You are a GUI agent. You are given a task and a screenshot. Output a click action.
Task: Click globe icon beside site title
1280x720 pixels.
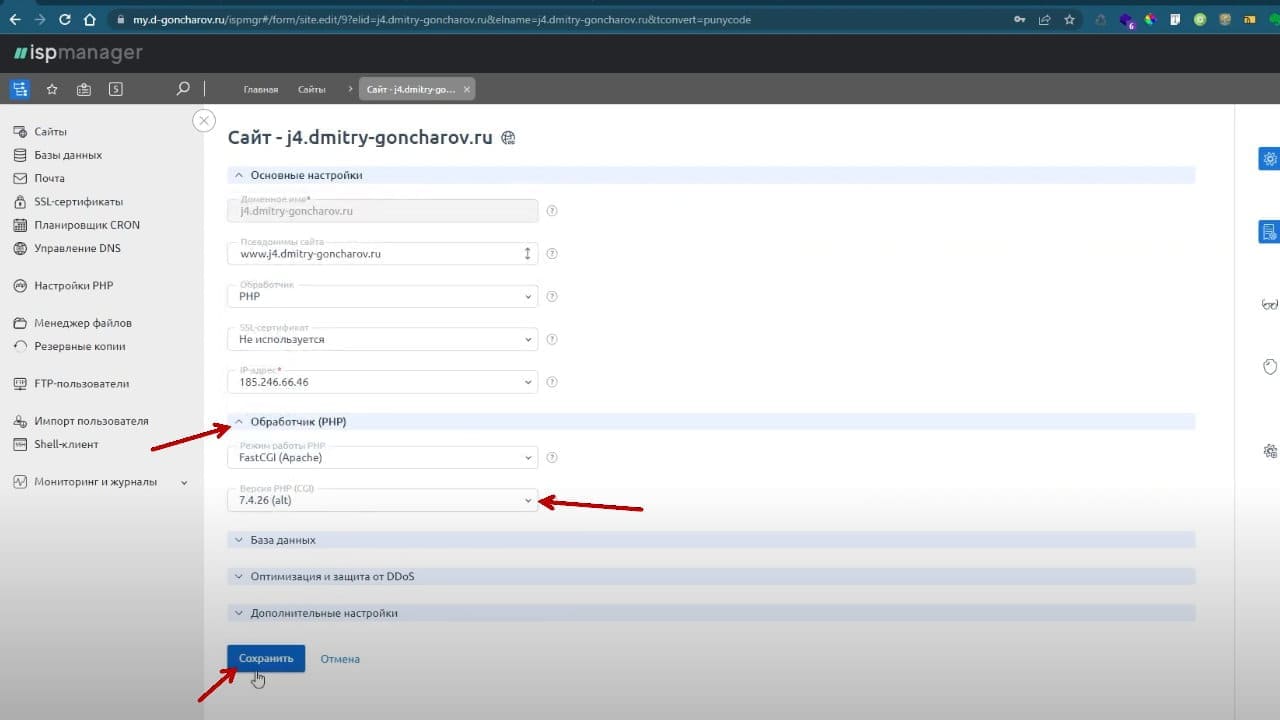pyautogui.click(x=508, y=138)
